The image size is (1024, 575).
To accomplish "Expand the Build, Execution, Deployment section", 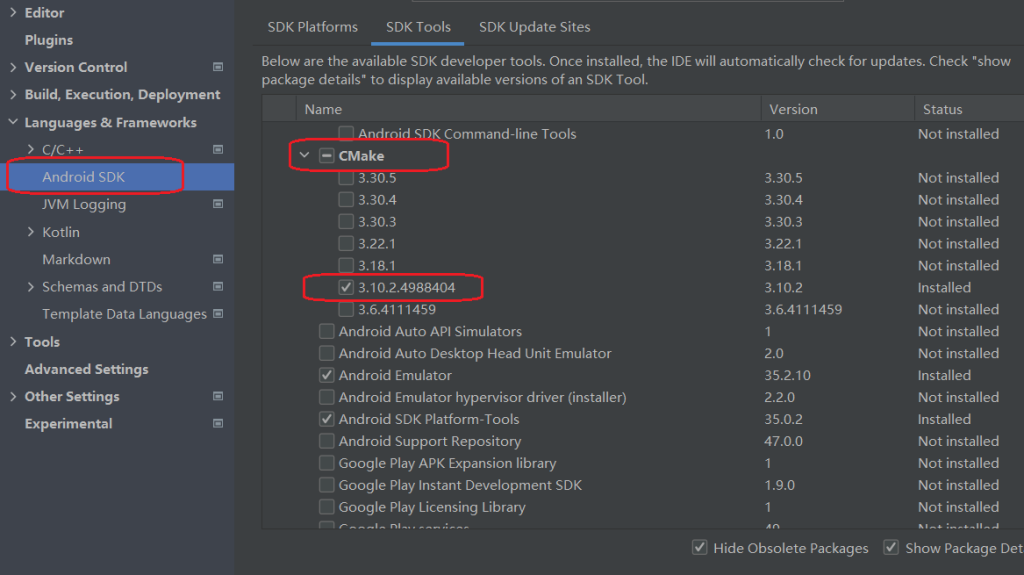I will [x=13, y=95].
